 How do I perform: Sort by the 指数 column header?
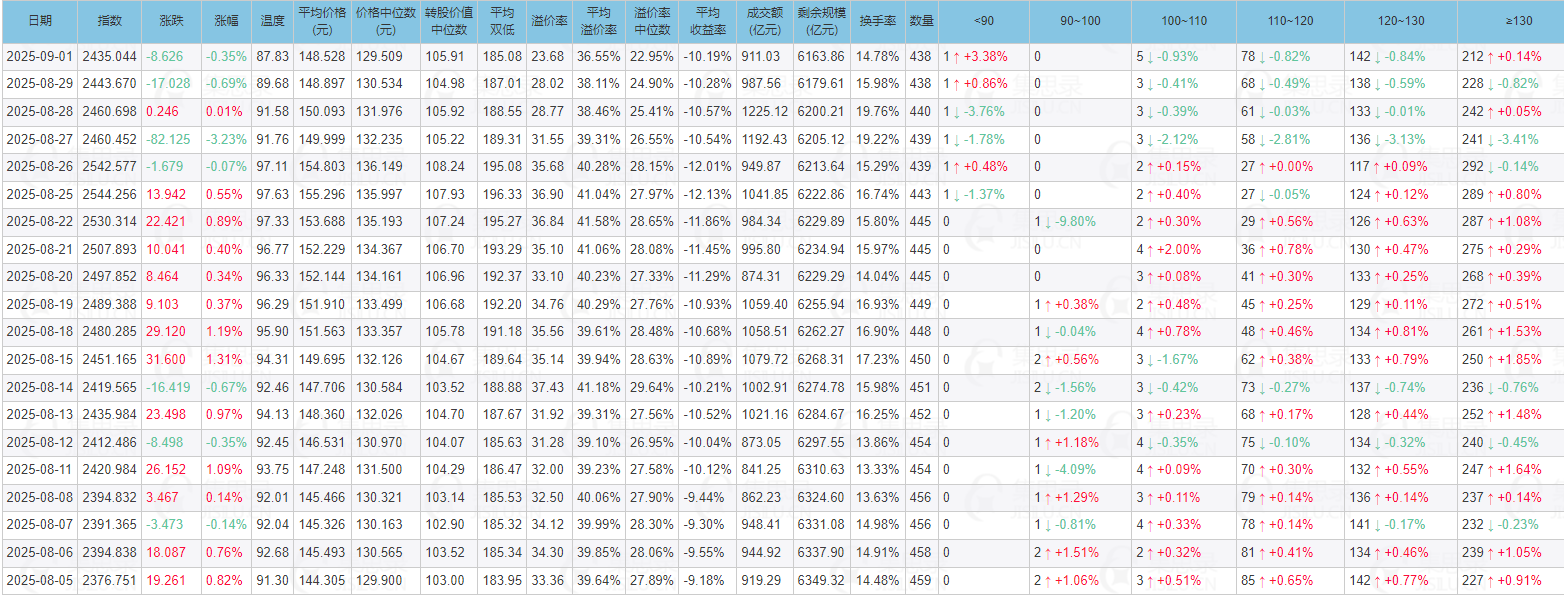pyautogui.click(x=110, y=20)
